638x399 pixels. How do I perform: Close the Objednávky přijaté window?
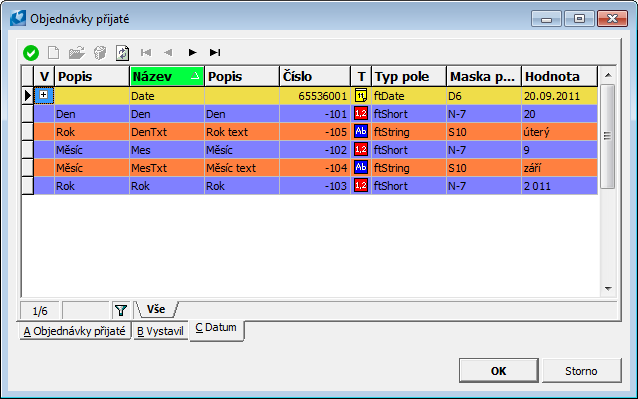point(612,19)
